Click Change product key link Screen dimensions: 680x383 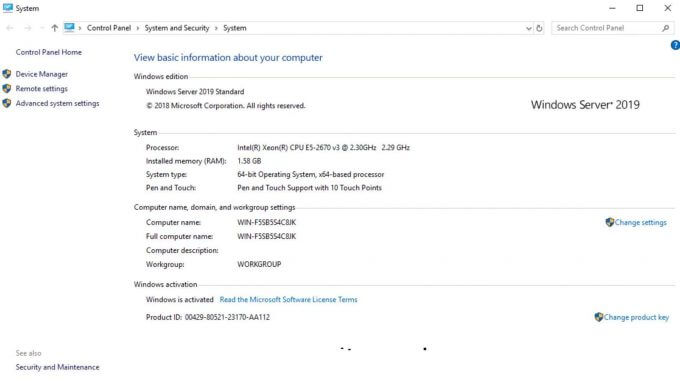[636, 317]
